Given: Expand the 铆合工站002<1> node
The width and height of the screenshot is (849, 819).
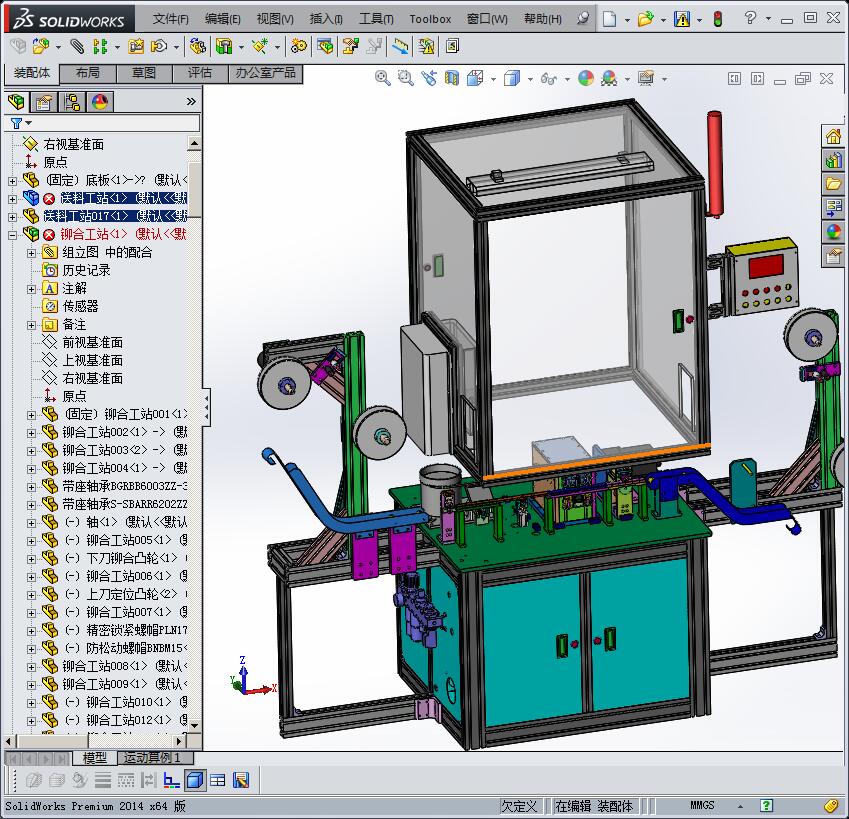Looking at the screenshot, I should tap(31, 433).
